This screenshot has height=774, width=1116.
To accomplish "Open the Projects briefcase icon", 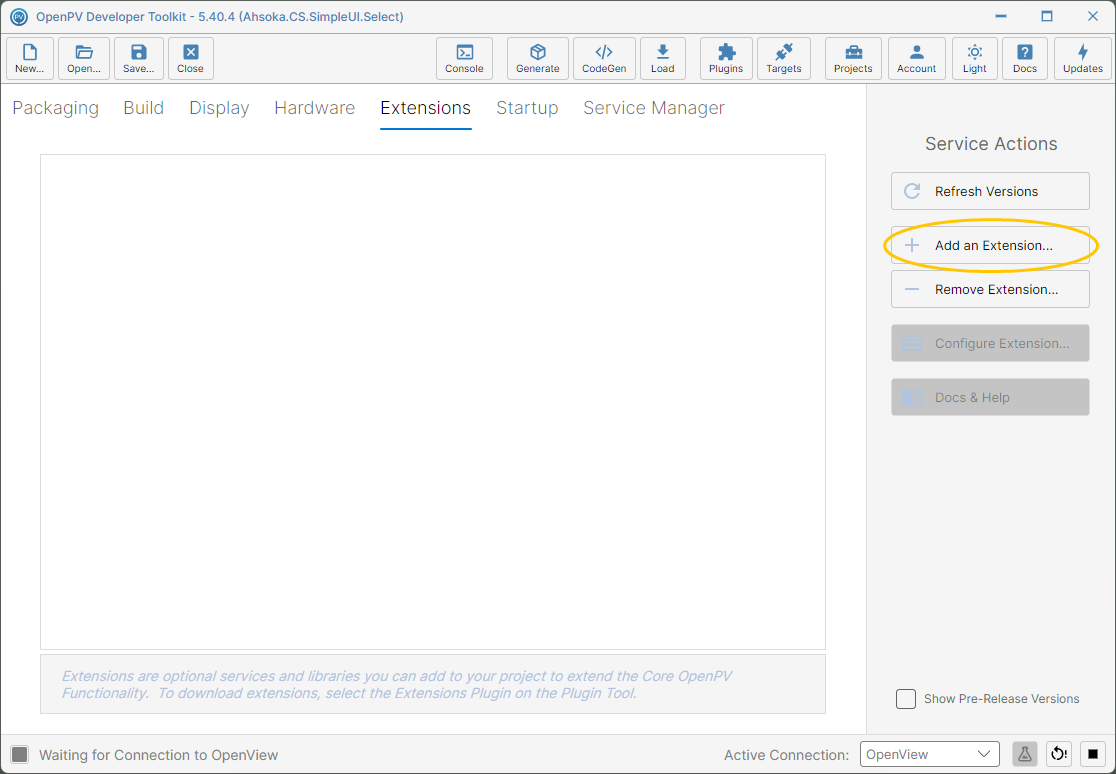I will 853,58.
